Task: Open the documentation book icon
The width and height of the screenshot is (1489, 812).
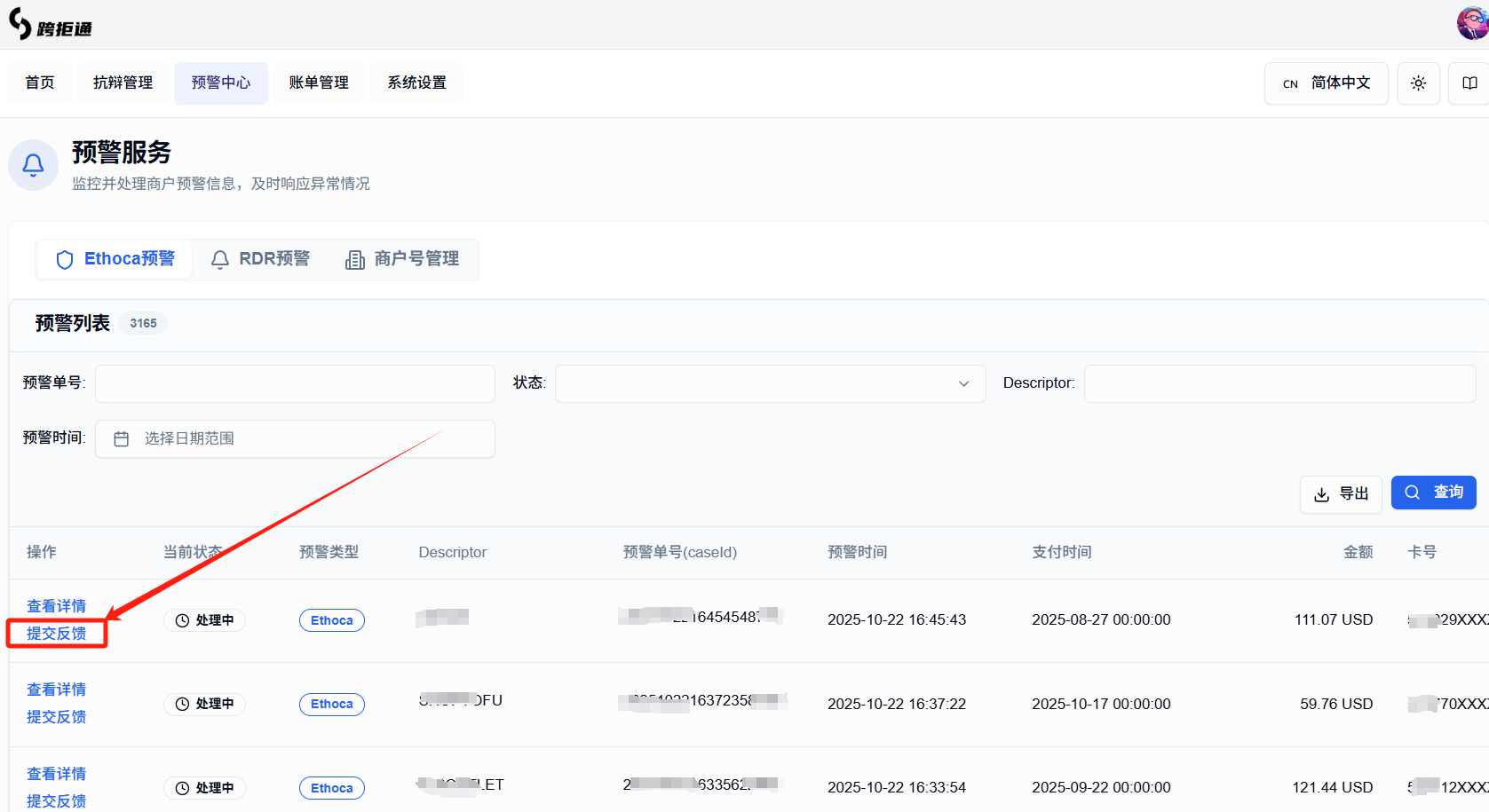Action: pyautogui.click(x=1469, y=83)
